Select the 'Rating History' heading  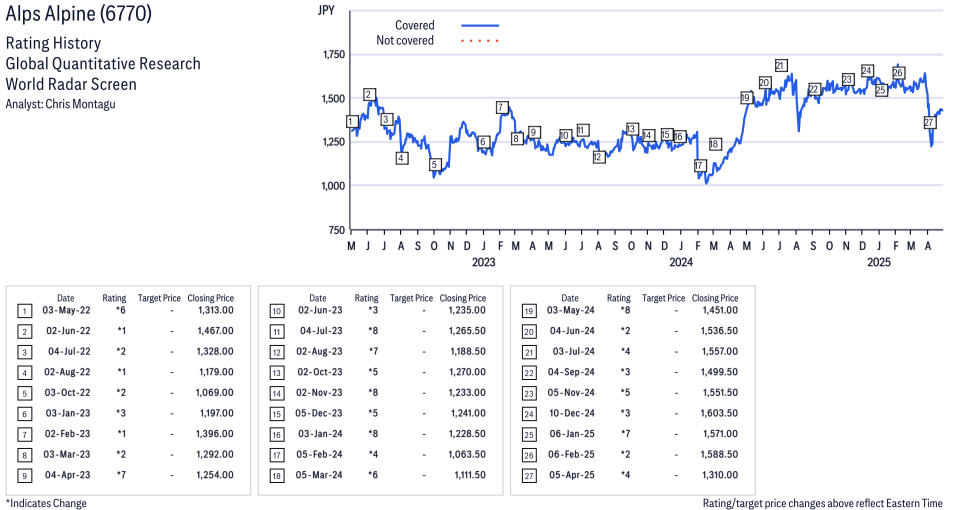coord(53,43)
